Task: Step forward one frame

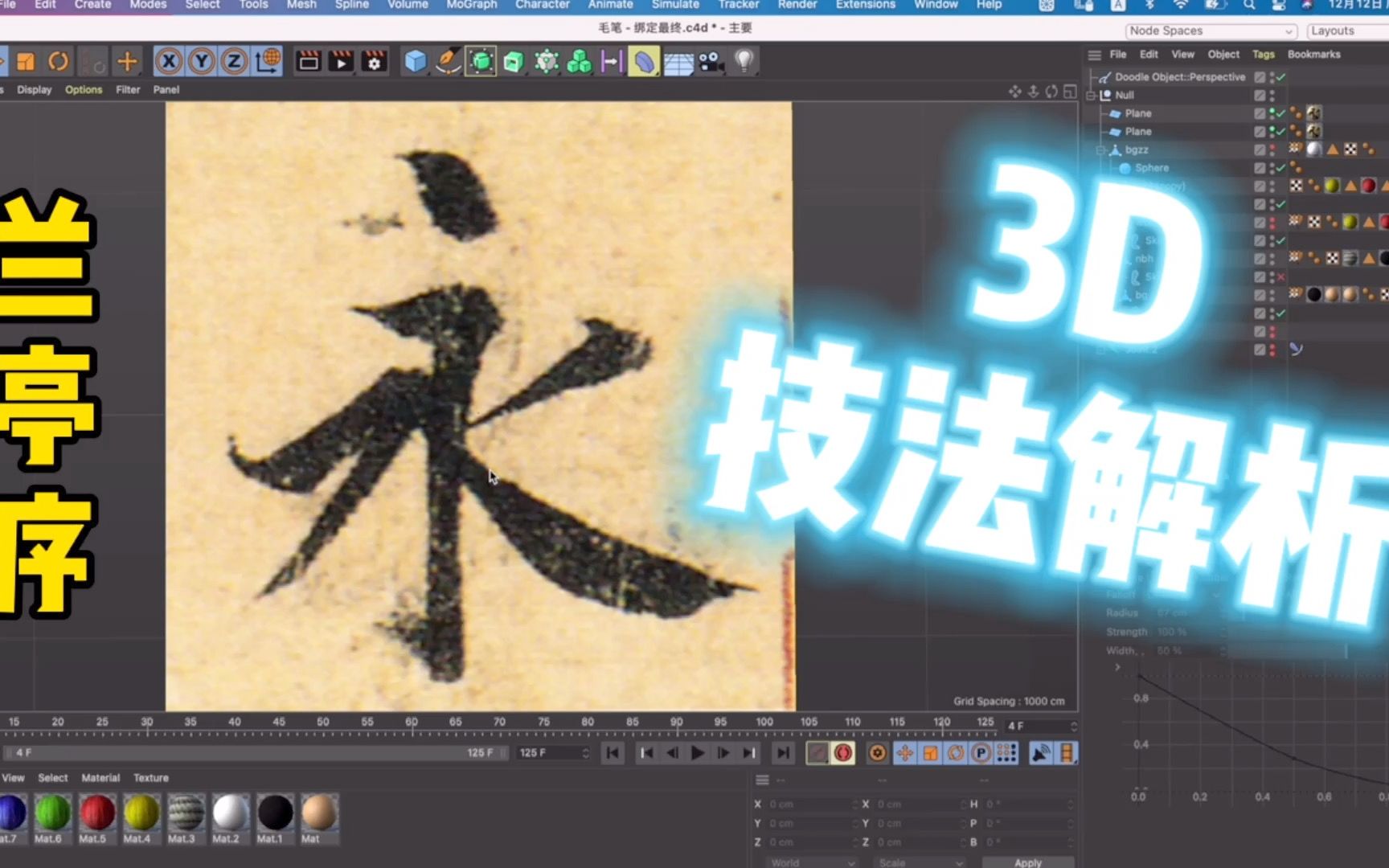Action: [723, 753]
